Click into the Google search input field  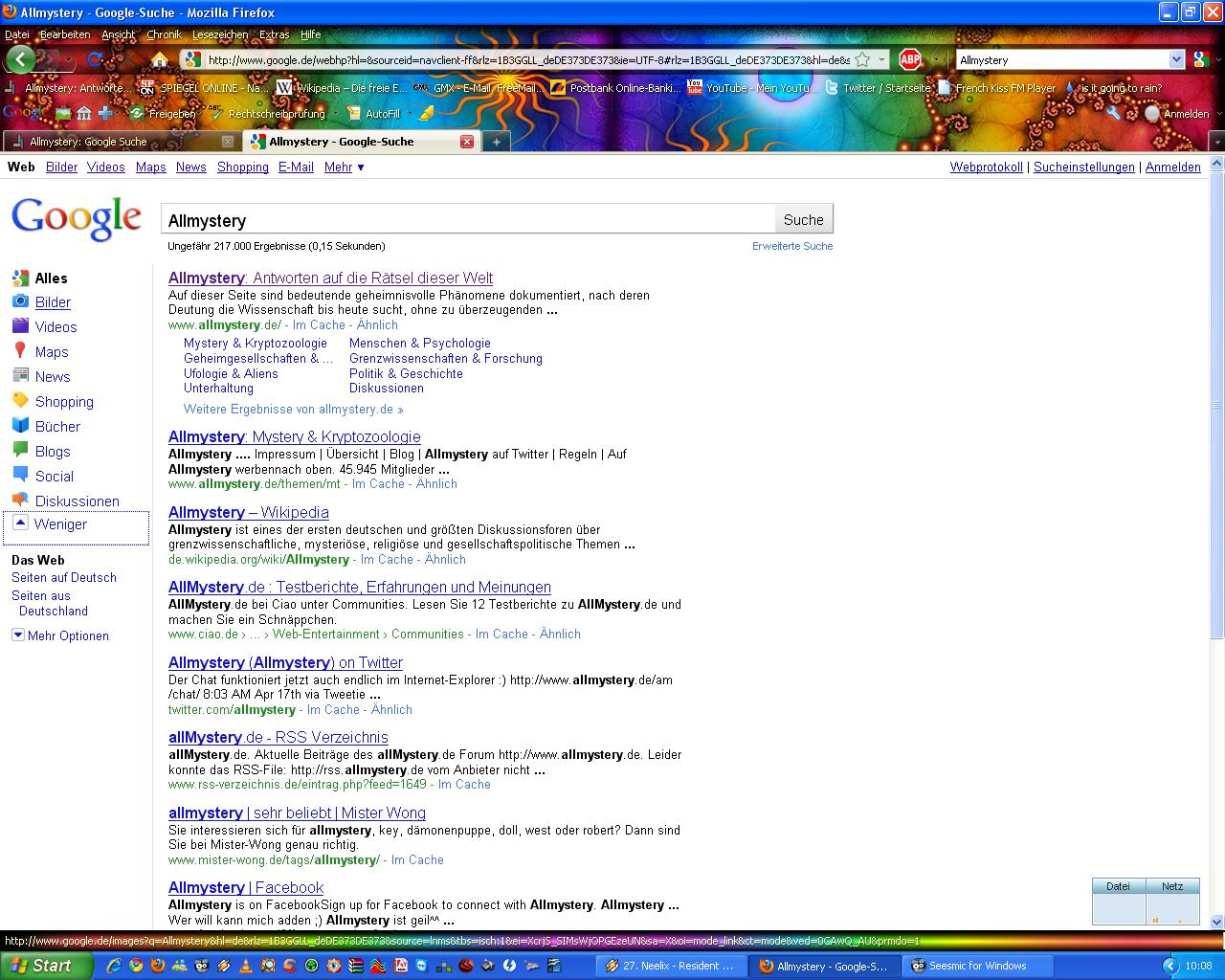click(467, 220)
